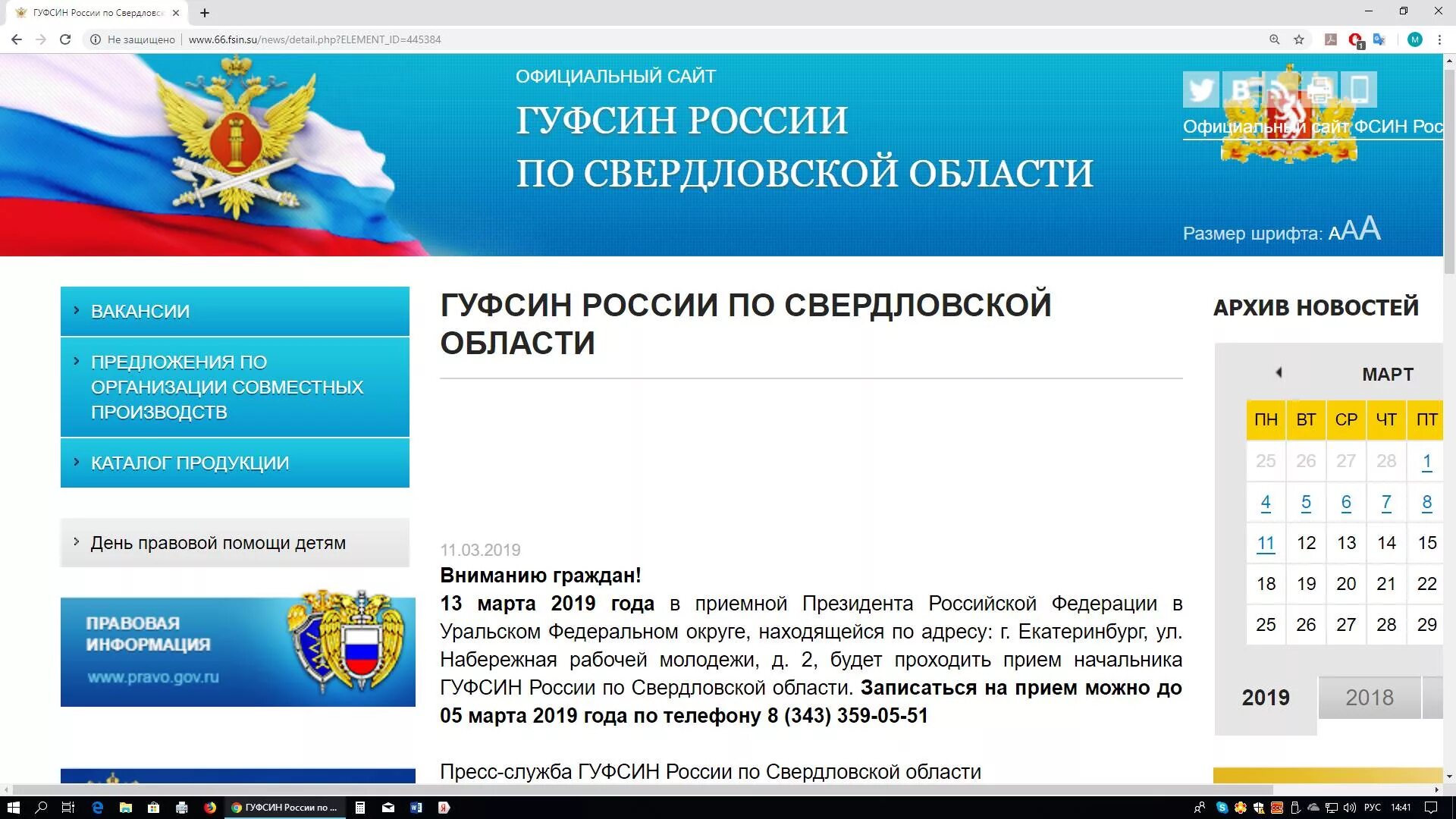1456x819 pixels.
Task: Reload the page with refresh button
Action: point(65,39)
